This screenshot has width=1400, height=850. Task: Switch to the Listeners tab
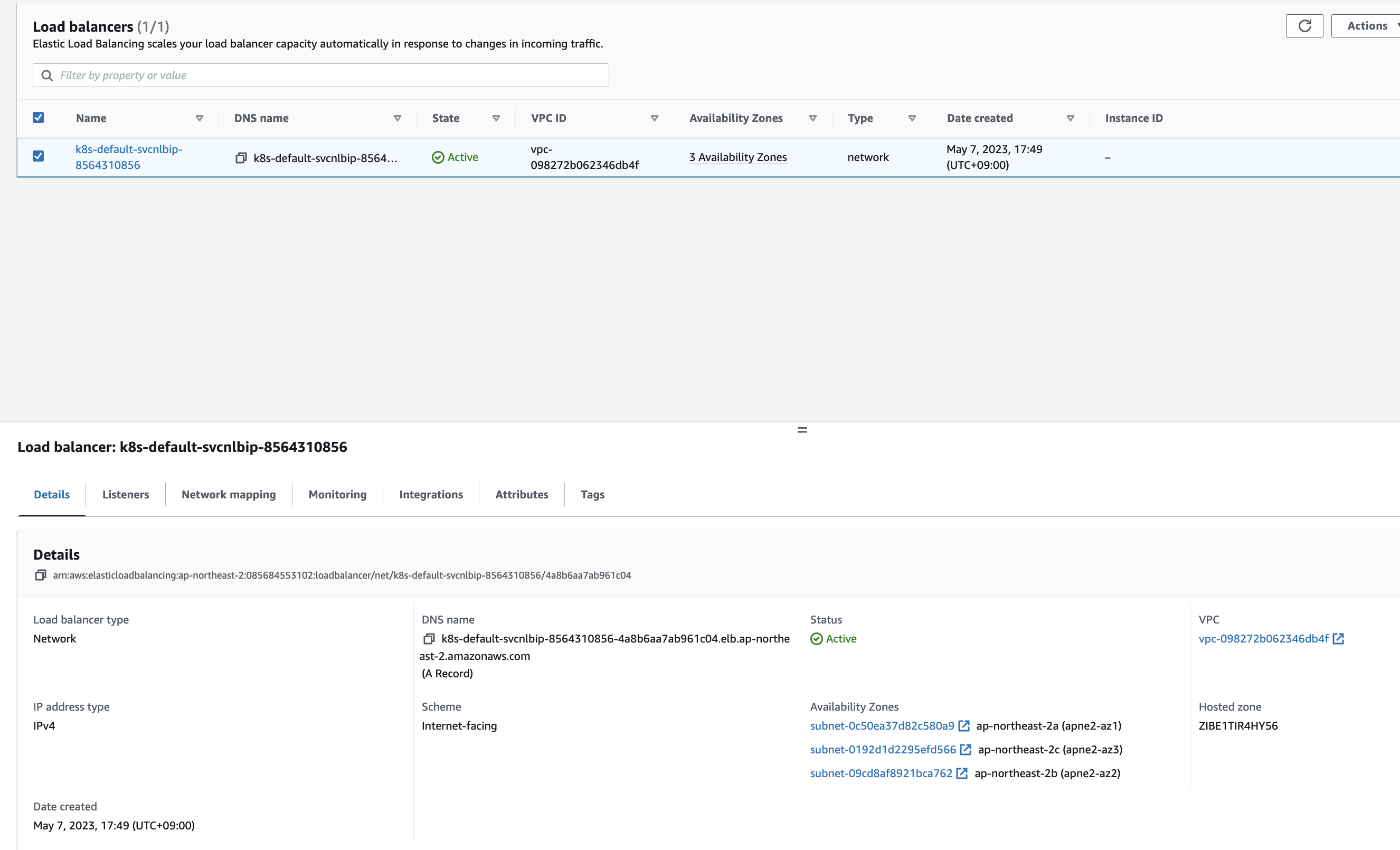tap(126, 494)
